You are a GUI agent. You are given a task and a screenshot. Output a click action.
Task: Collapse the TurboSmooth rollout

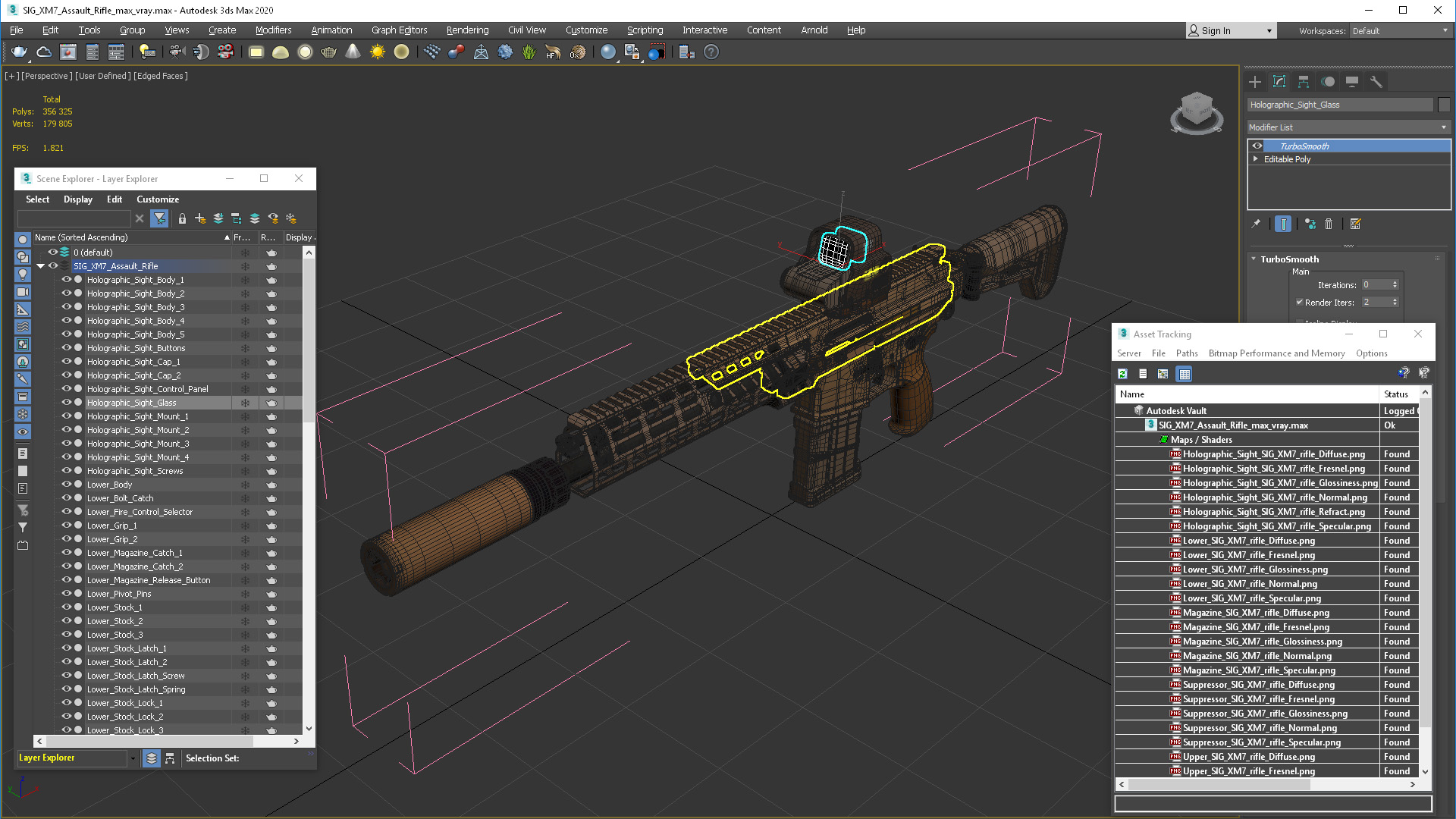(x=1254, y=259)
